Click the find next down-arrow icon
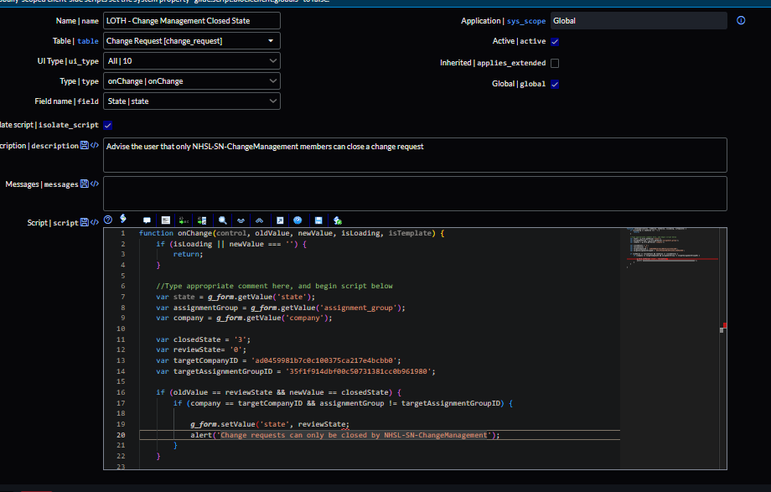771x492 pixels. pyautogui.click(x=241, y=220)
